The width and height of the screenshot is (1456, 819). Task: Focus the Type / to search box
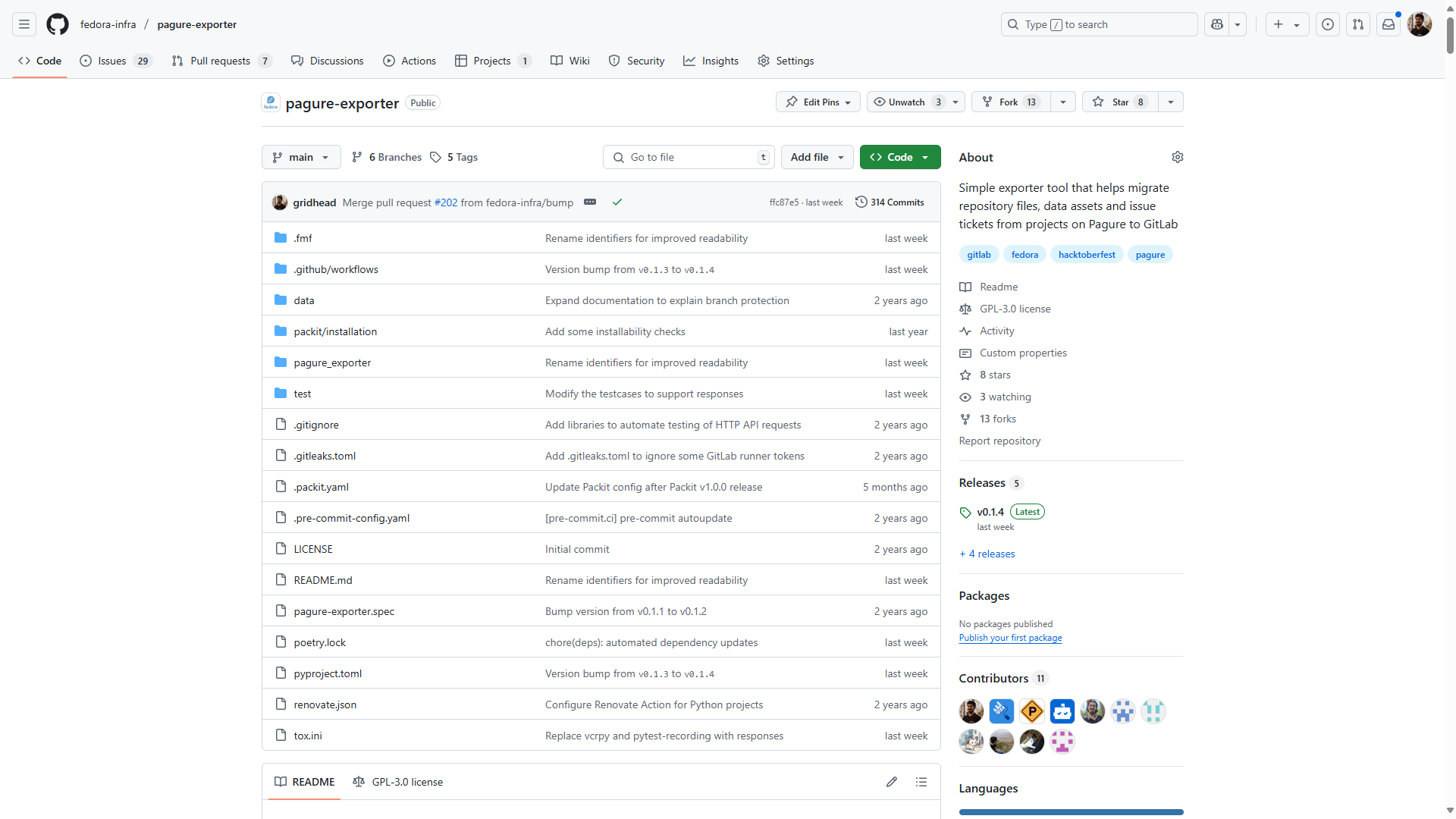[1099, 24]
